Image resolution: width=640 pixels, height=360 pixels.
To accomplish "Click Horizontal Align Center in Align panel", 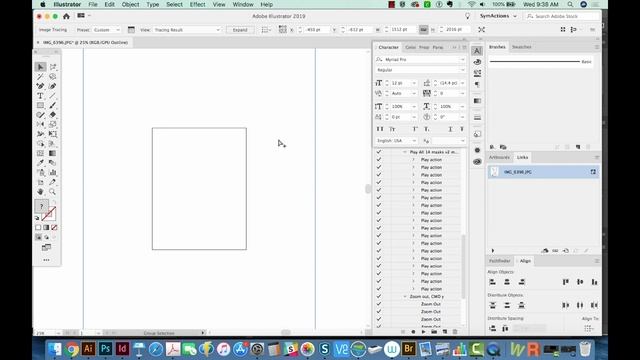I will [507, 282].
